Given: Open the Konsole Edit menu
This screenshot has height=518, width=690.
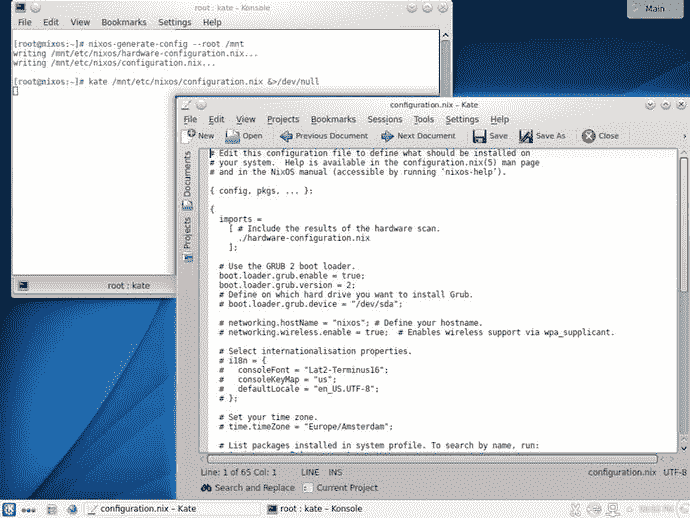Looking at the screenshot, I should tap(51, 22).
